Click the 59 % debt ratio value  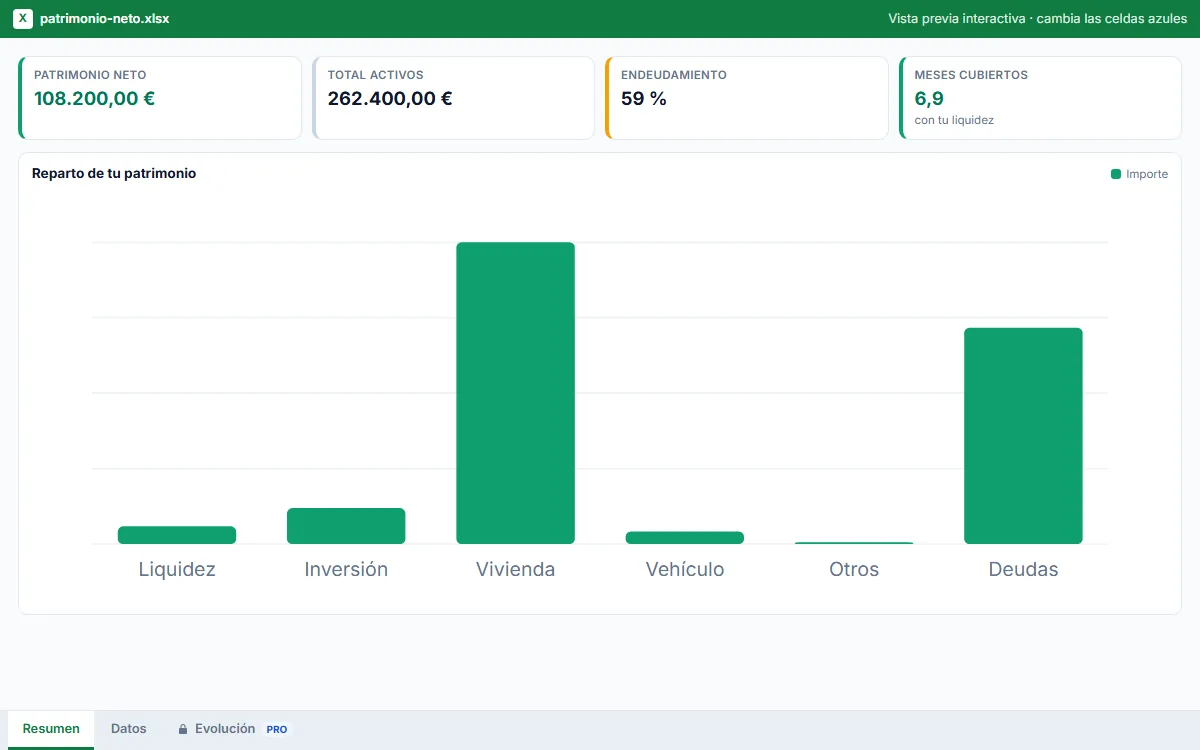pos(644,98)
